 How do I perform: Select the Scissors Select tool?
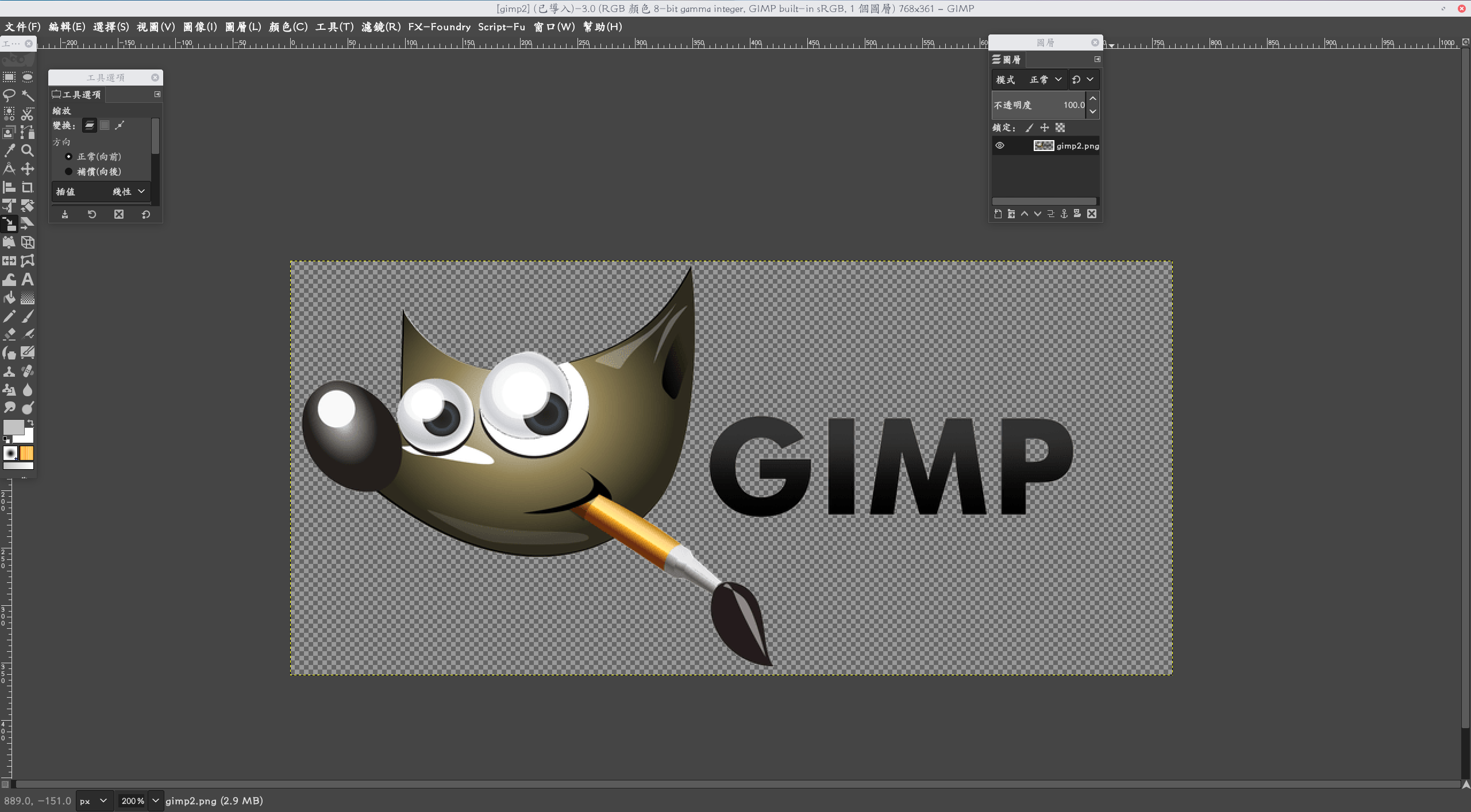[x=28, y=114]
